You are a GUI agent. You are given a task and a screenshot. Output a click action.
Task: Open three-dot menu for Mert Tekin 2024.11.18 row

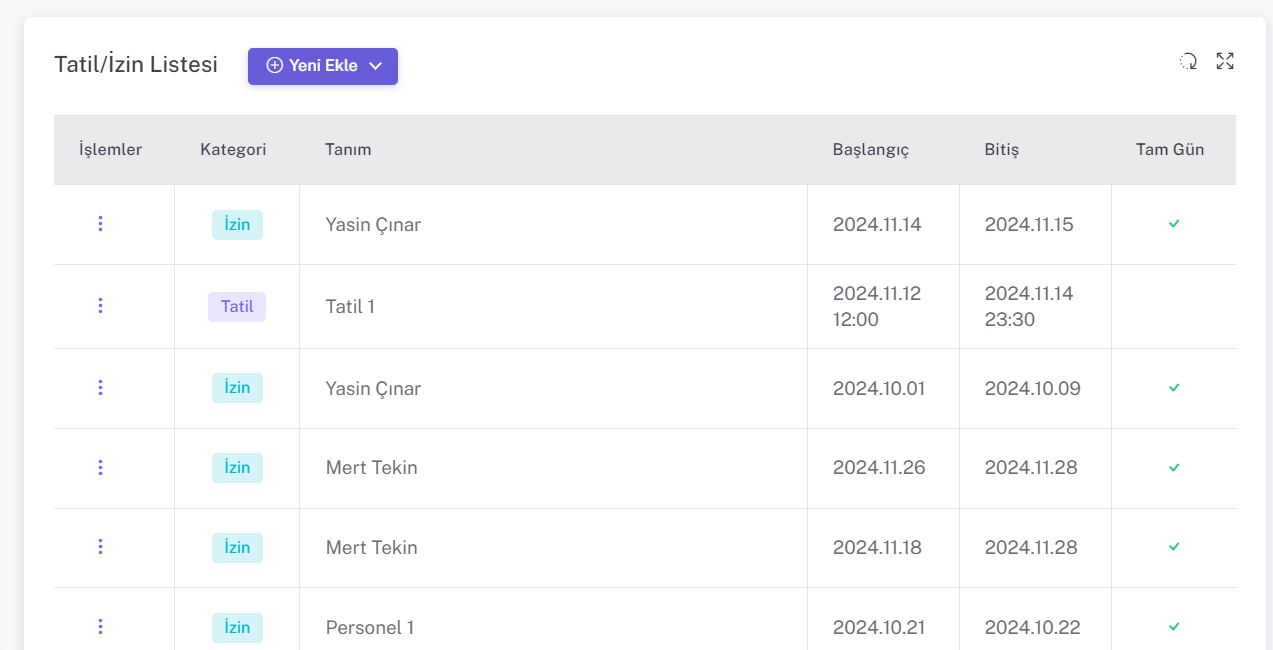click(100, 547)
